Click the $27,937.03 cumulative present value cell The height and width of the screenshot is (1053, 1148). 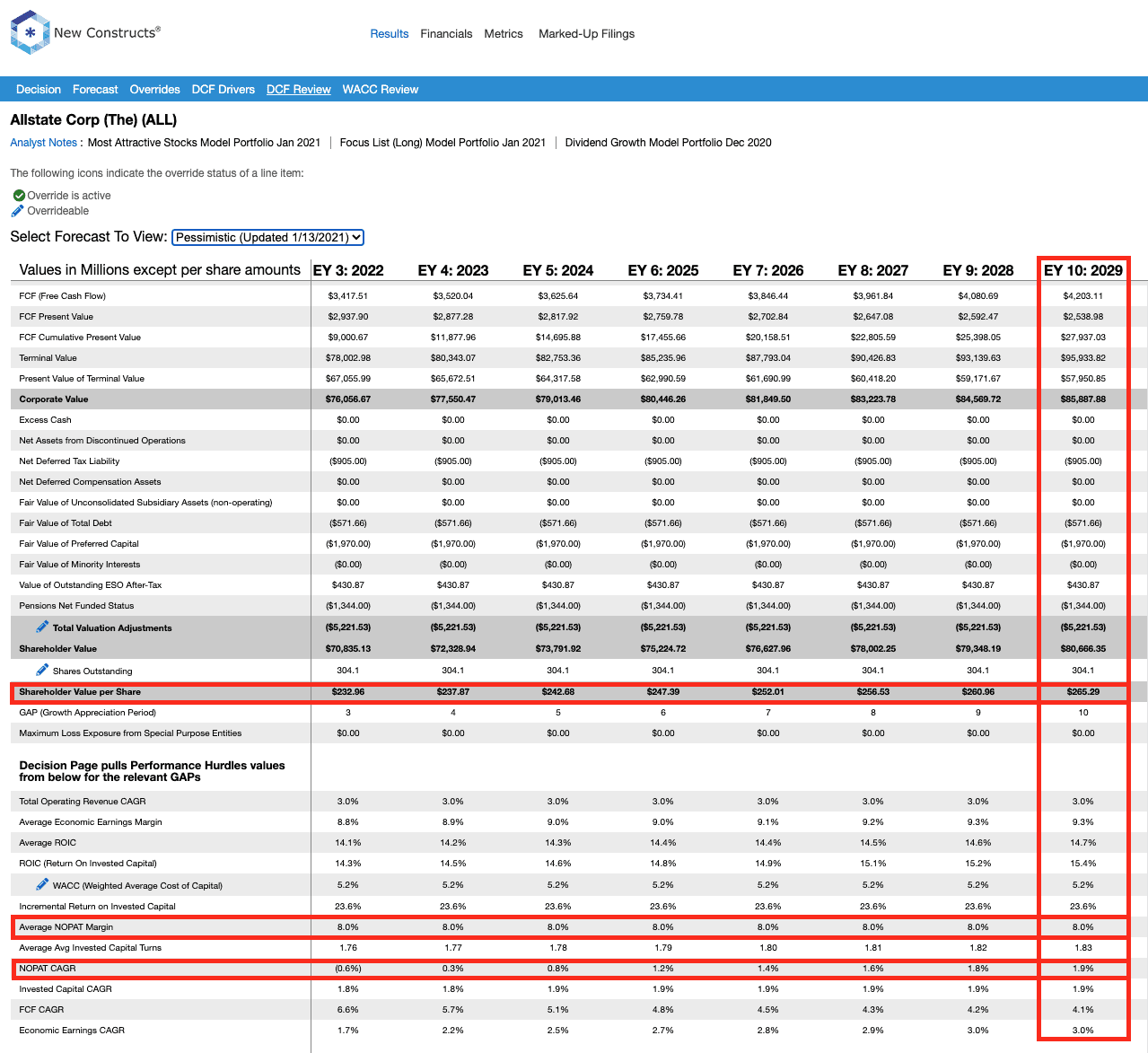pos(1083,338)
